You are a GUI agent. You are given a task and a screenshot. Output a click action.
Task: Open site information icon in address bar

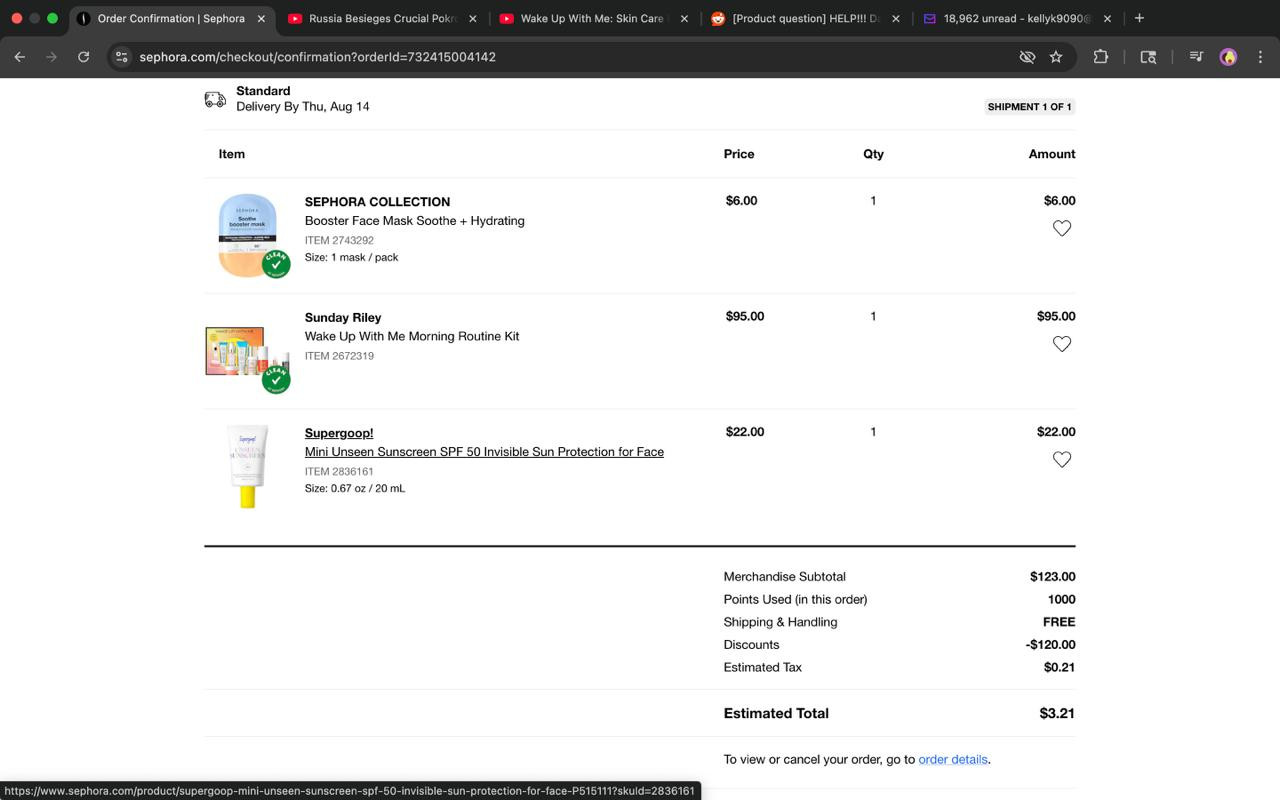[x=121, y=57]
